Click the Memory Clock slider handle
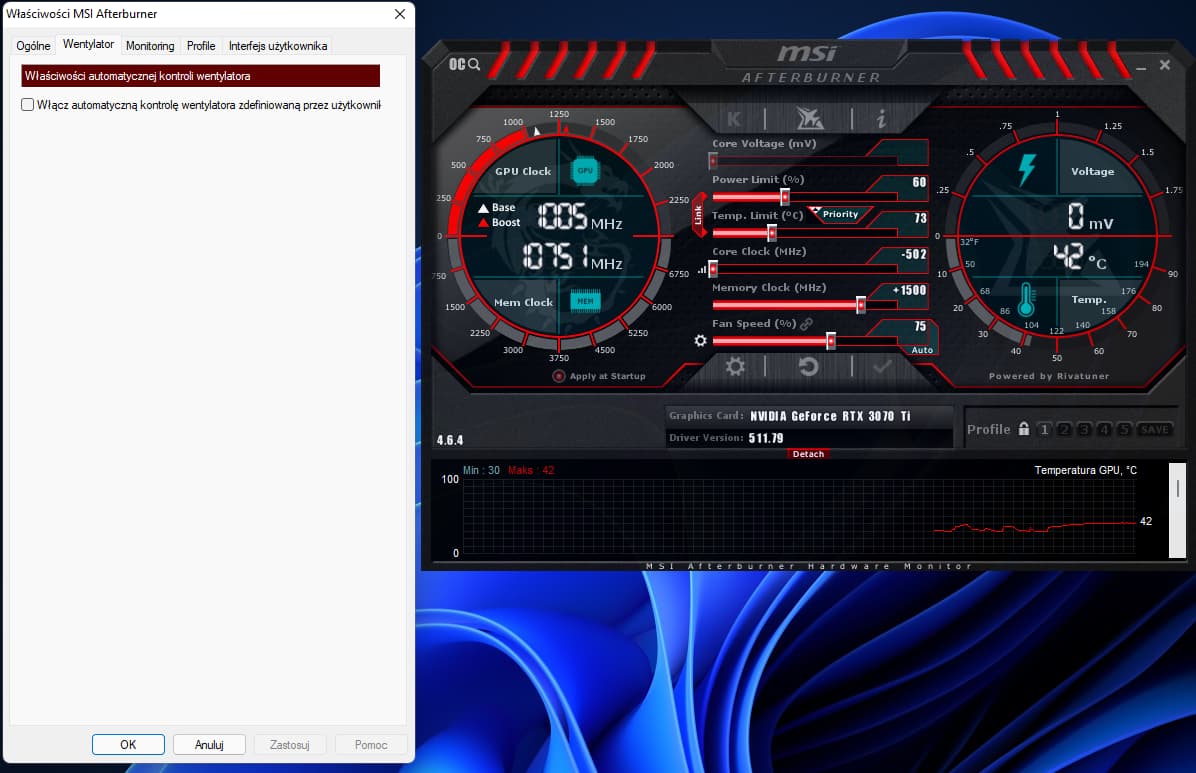Image resolution: width=1196 pixels, height=773 pixels. point(860,305)
